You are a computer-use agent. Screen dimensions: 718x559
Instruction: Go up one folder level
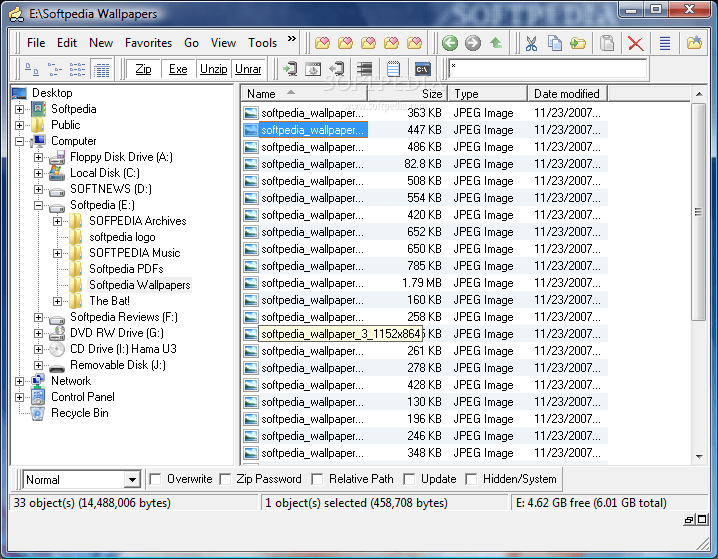coord(496,43)
